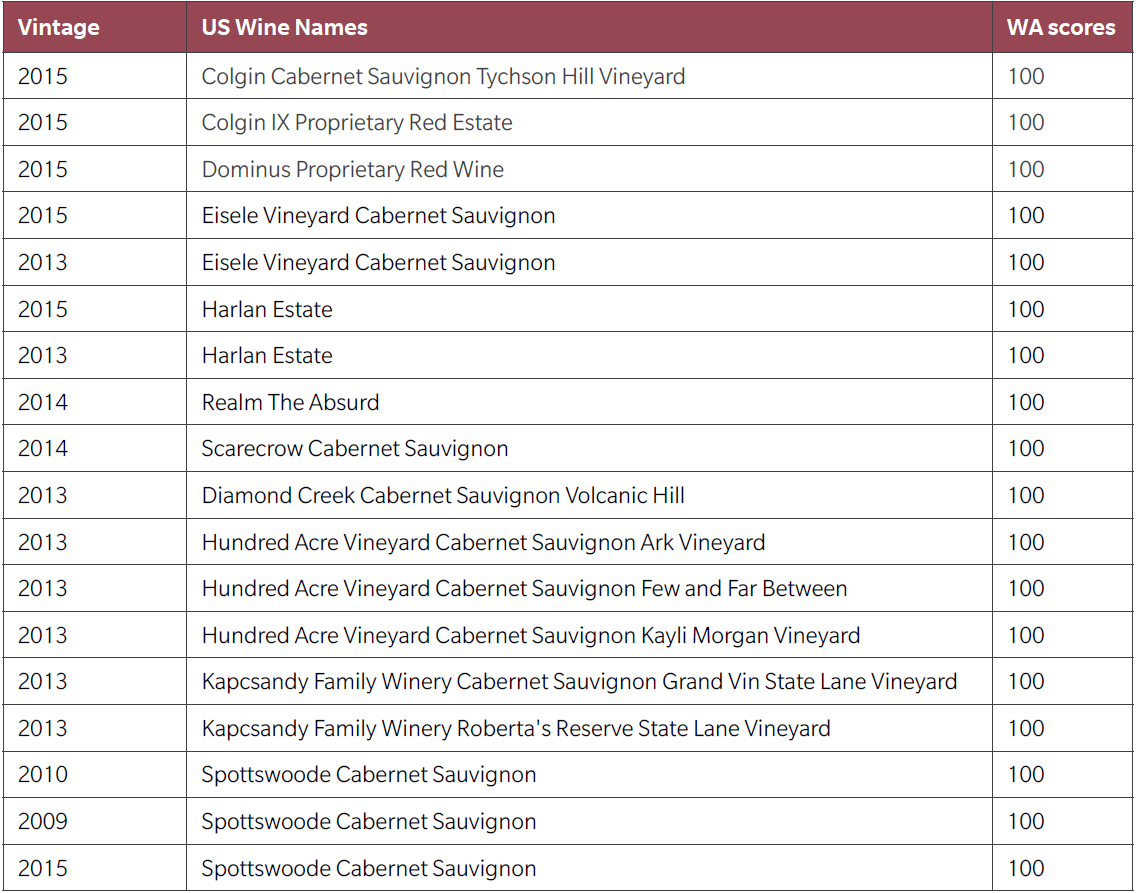Select Colgin IX Proprietary Red Estate

(357, 123)
